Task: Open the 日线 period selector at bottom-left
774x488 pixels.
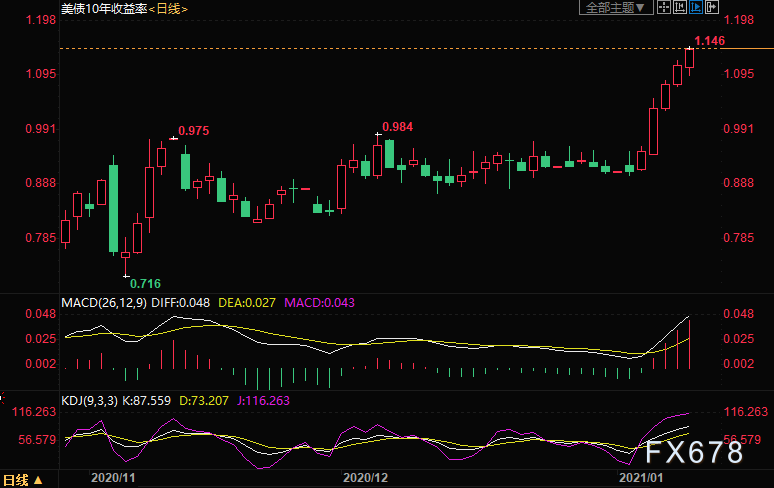Action: [x=23, y=480]
